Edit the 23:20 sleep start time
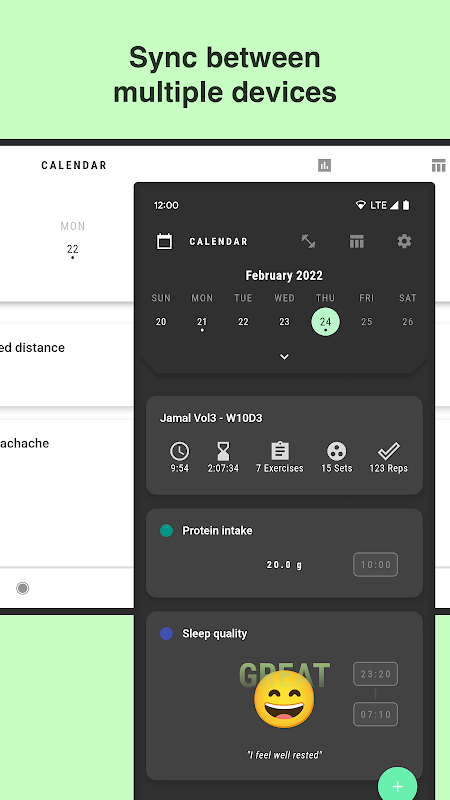450x800 pixels. tap(376, 674)
